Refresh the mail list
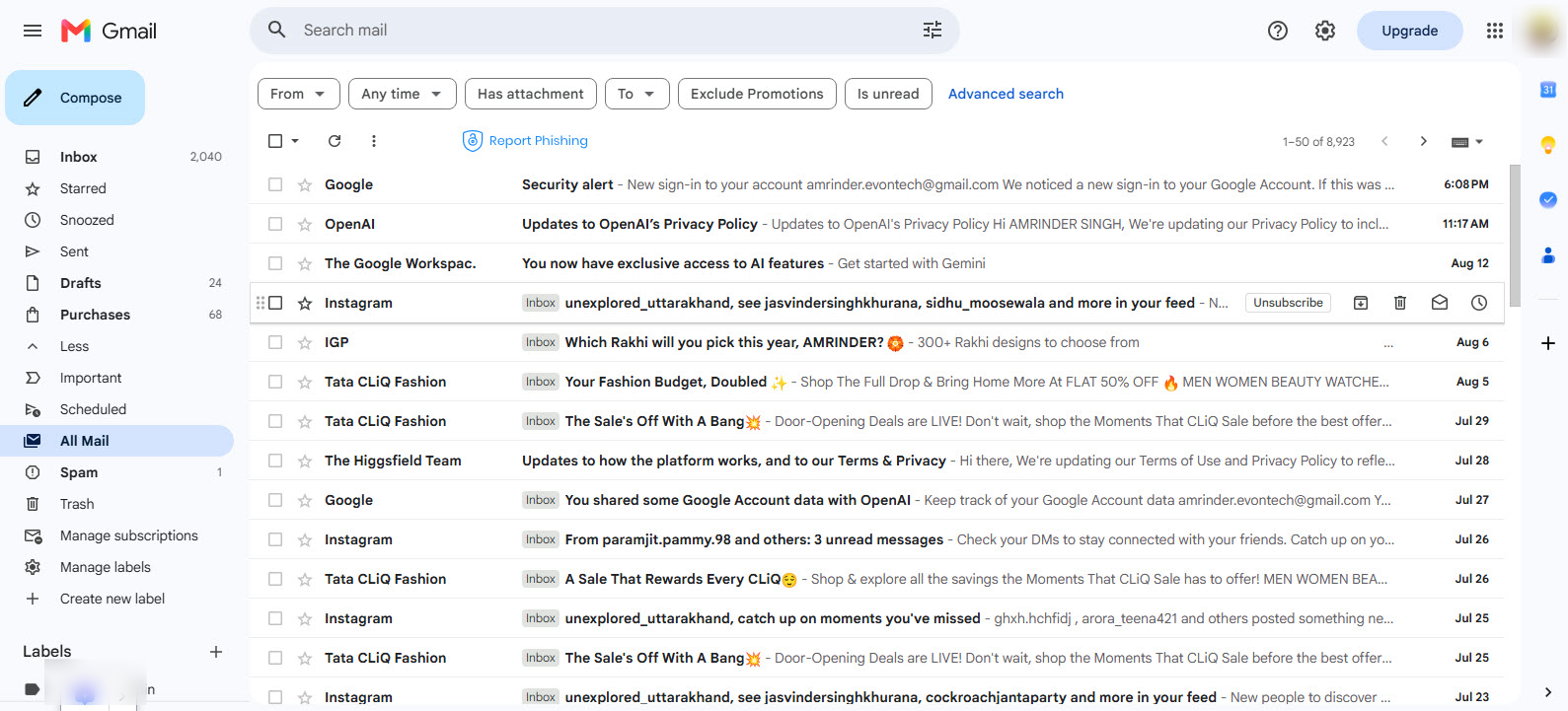Screen dimensions: 1568x711 335,141
